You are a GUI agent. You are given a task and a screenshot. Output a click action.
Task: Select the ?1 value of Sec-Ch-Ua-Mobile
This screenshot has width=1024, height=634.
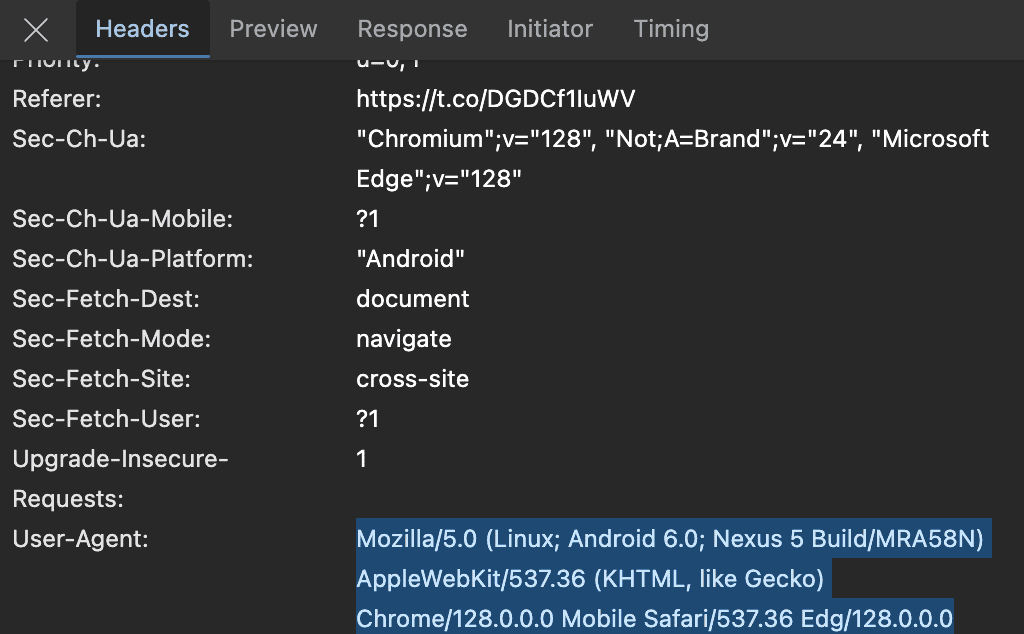click(x=368, y=219)
